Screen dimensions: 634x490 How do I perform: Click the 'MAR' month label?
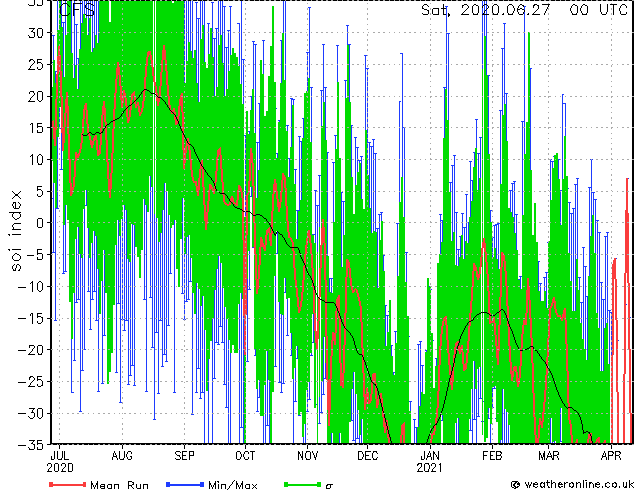tap(549, 456)
